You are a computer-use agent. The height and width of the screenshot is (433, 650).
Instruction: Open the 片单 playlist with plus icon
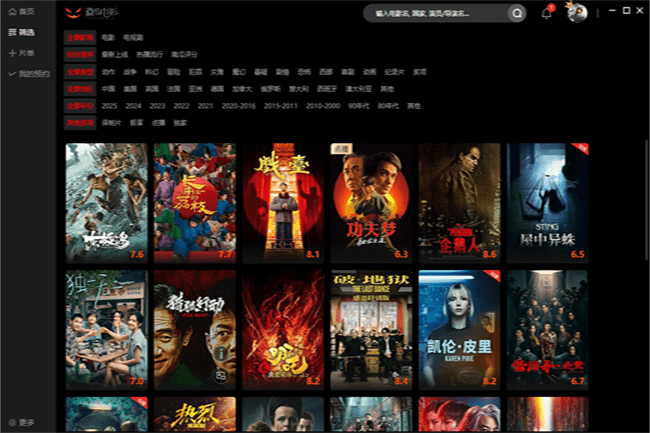pos(22,53)
